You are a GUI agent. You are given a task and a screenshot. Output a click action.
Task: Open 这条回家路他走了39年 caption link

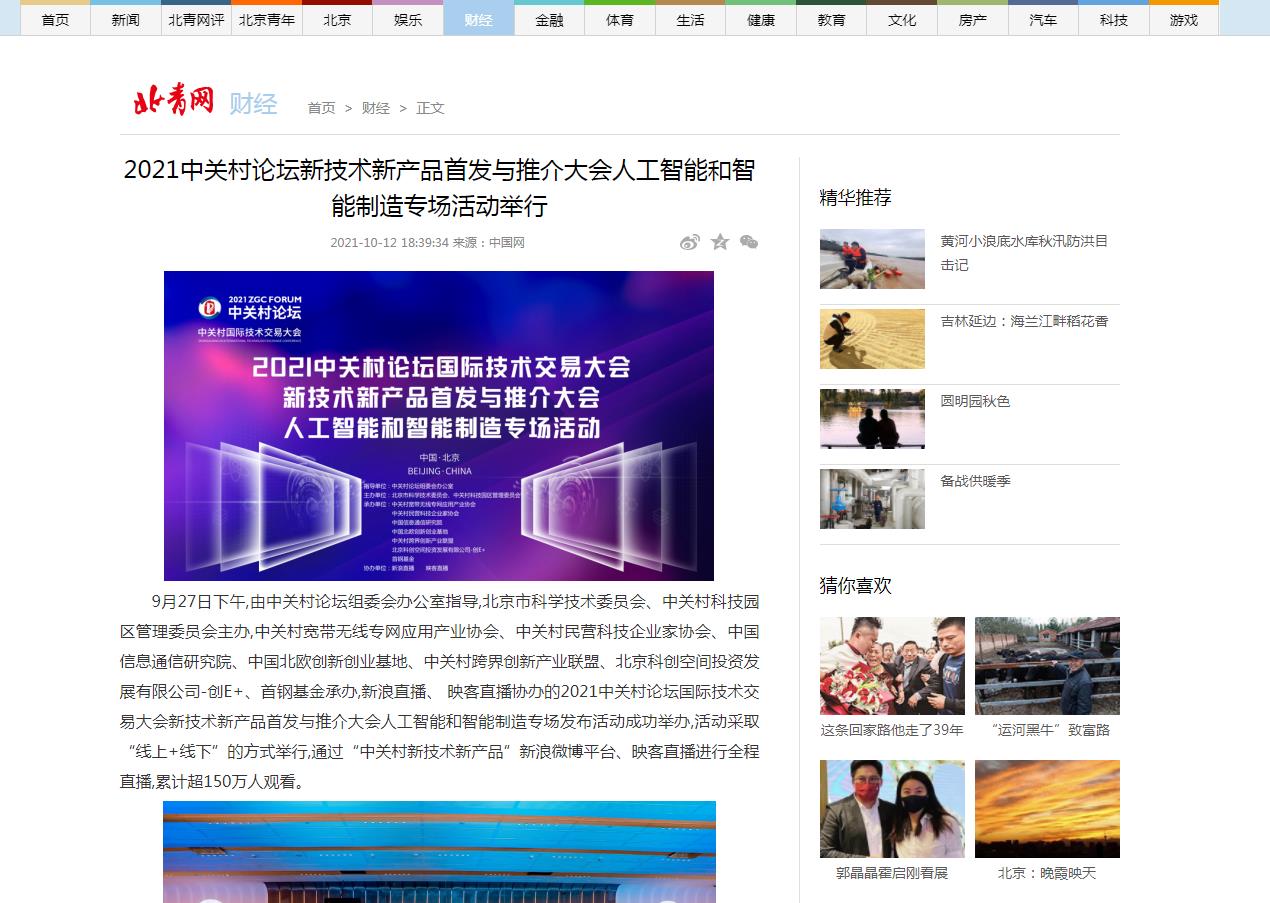point(892,730)
